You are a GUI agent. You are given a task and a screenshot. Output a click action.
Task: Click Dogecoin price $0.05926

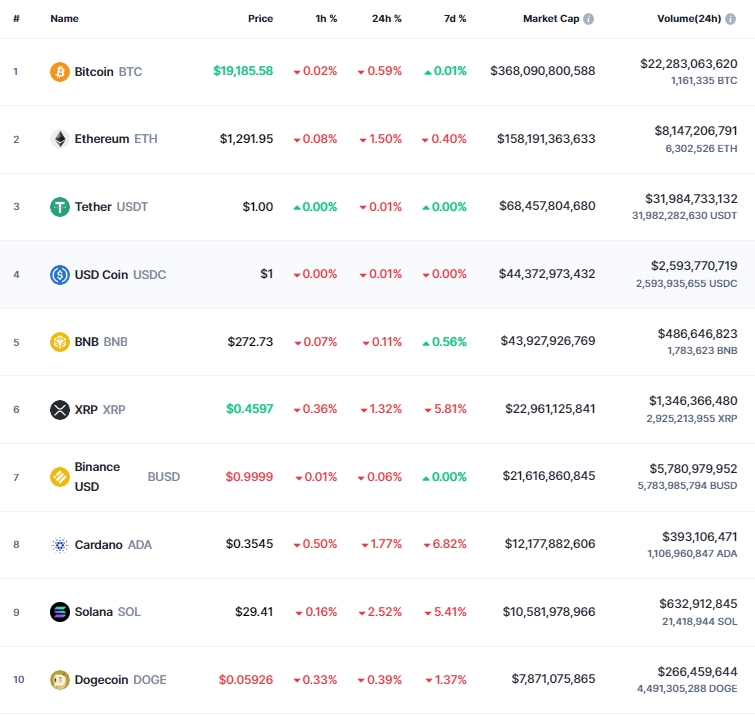pyautogui.click(x=246, y=680)
